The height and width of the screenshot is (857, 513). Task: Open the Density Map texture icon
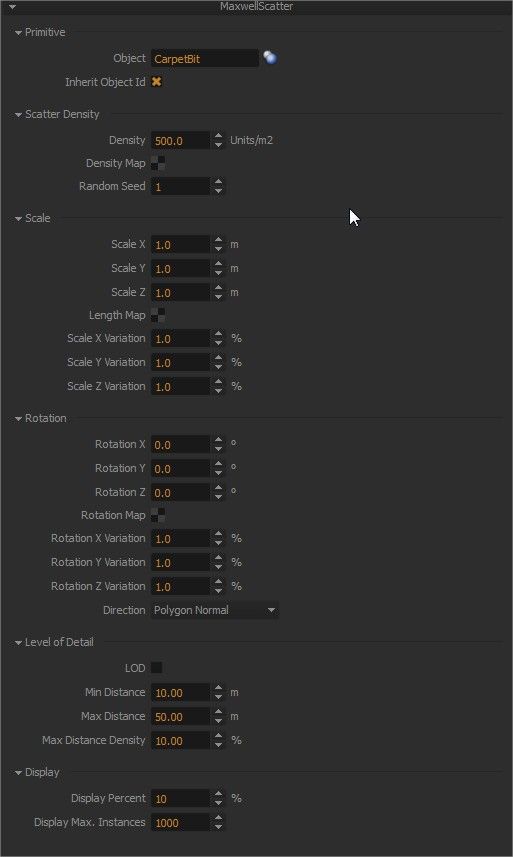pyautogui.click(x=158, y=163)
